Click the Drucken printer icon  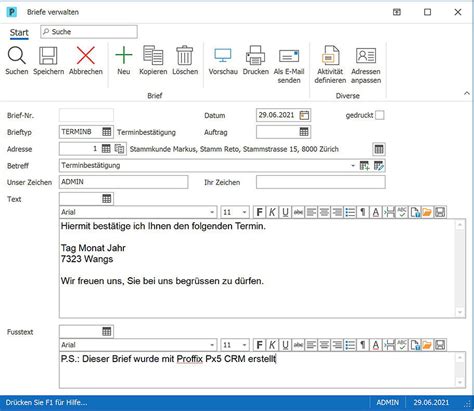pyautogui.click(x=255, y=56)
